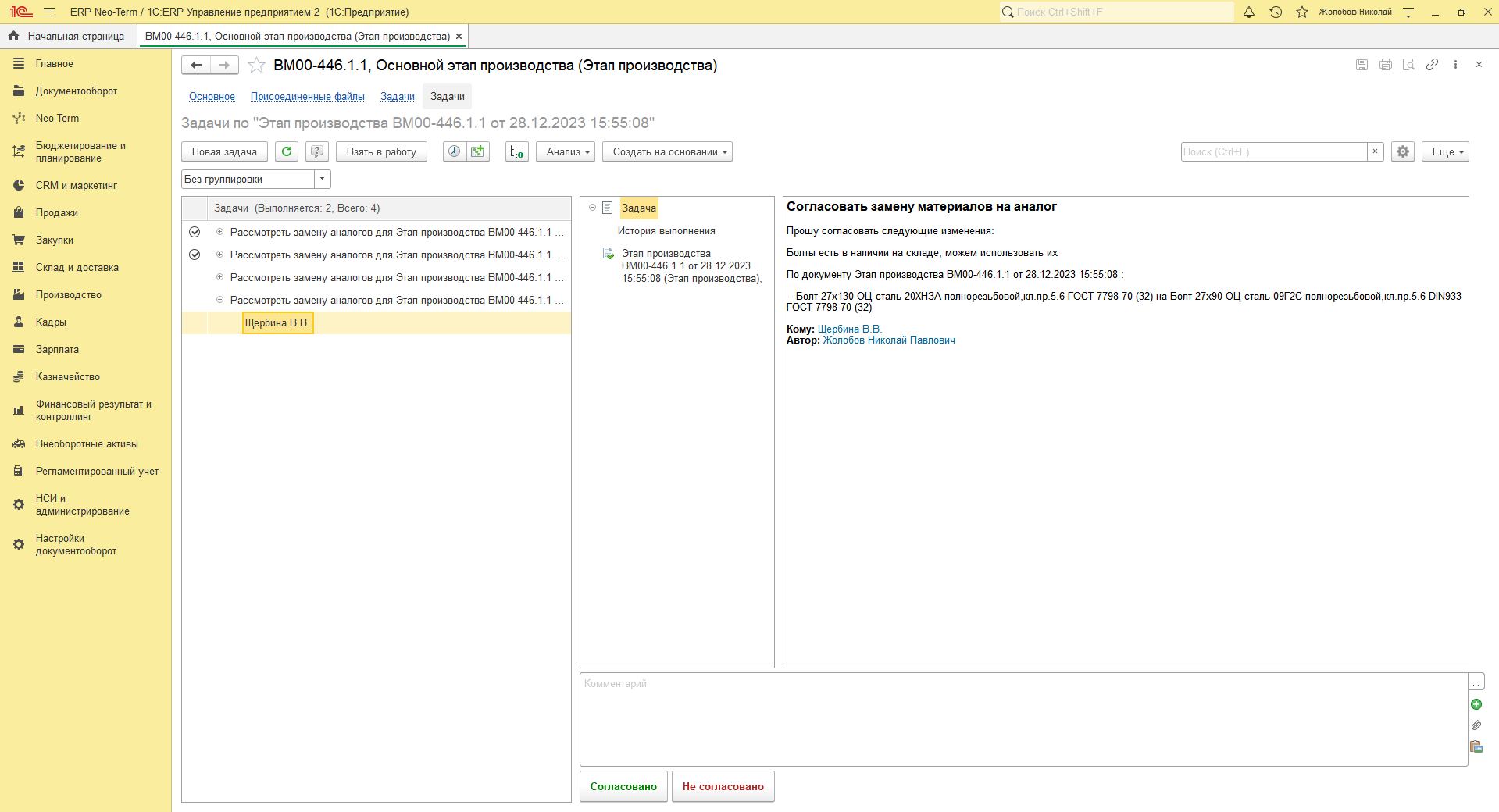Open the author link Жолобов Николай Павлович
Viewport: 1499px width, 812px height.
click(x=889, y=340)
